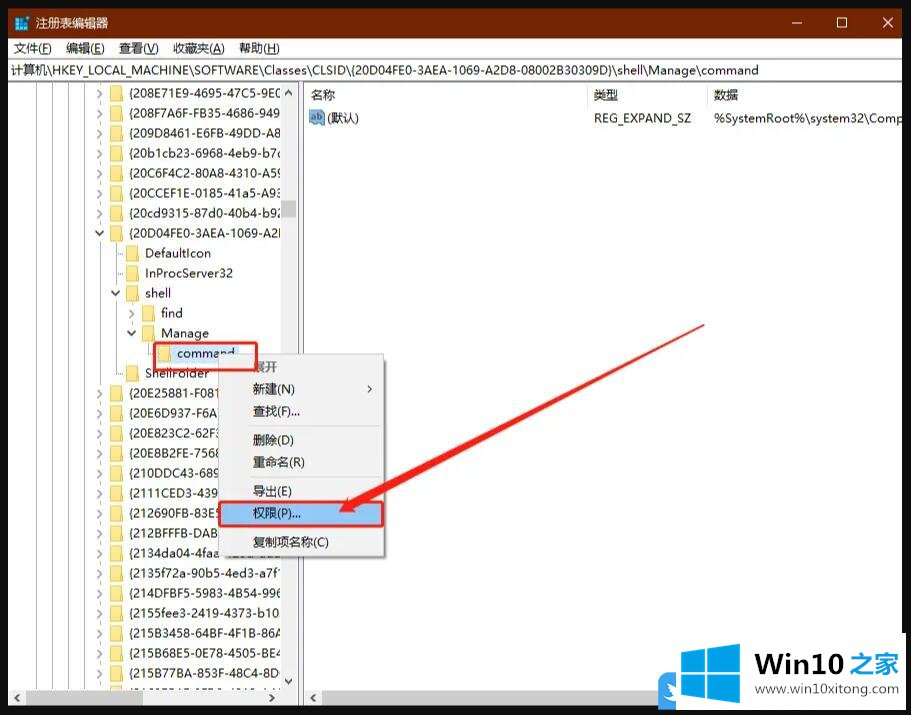Image resolution: width=911 pixels, height=715 pixels.
Task: Open the 帮助(H) menu
Action: (259, 49)
